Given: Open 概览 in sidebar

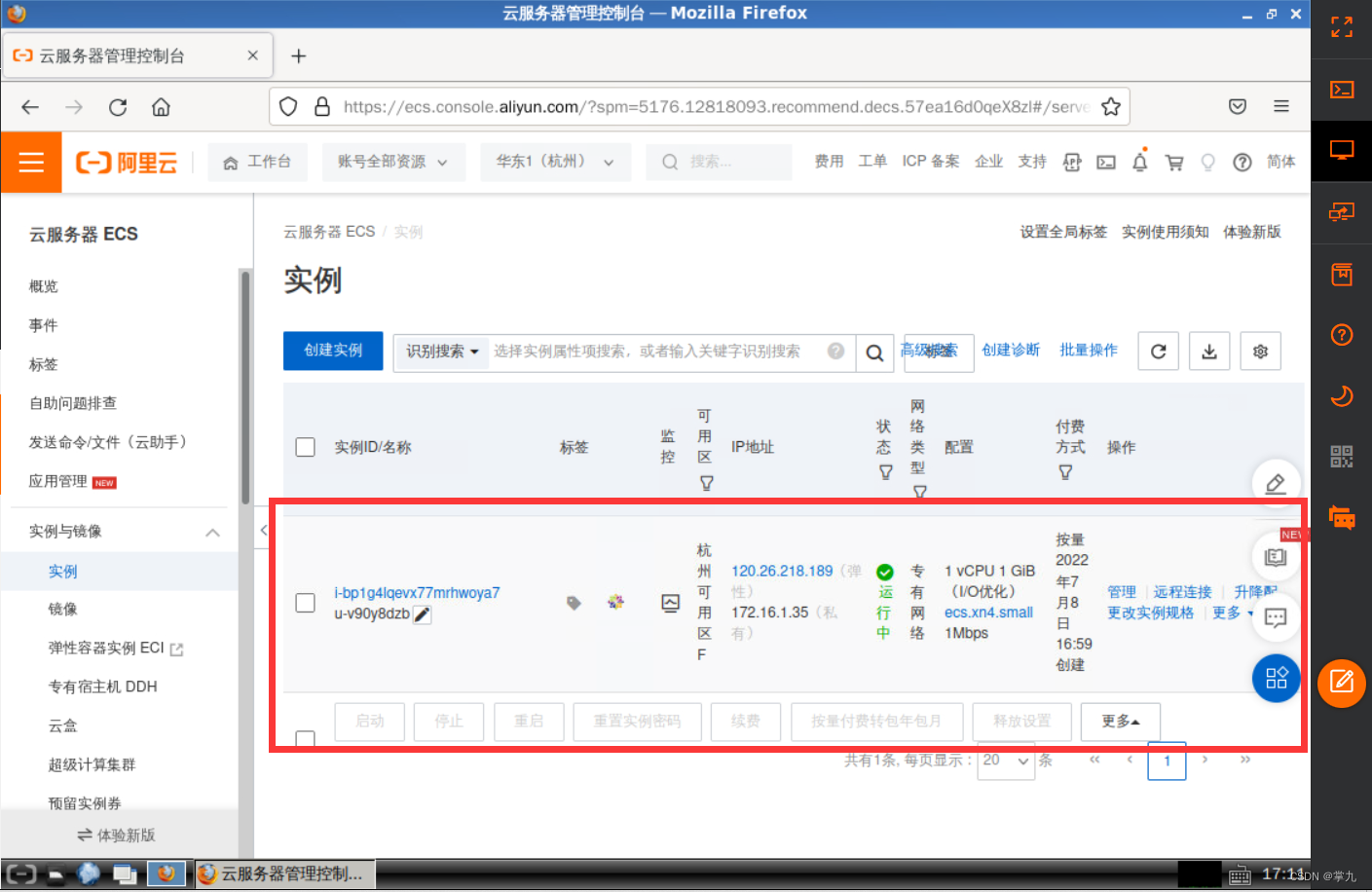Looking at the screenshot, I should (x=44, y=286).
